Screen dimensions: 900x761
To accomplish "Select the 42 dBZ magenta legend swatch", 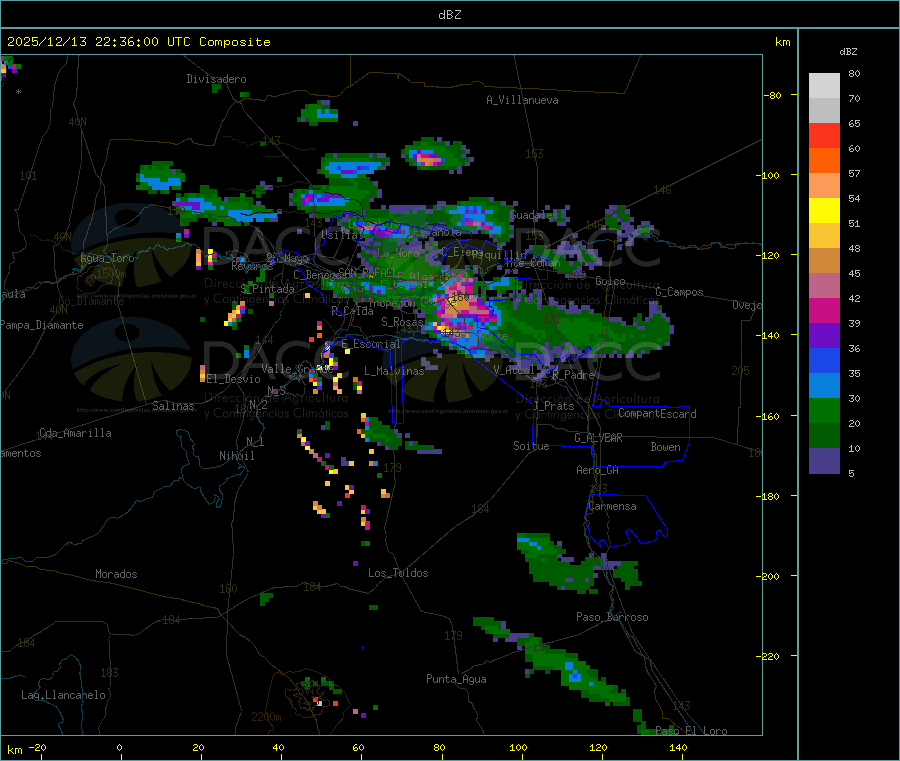I will tap(824, 310).
